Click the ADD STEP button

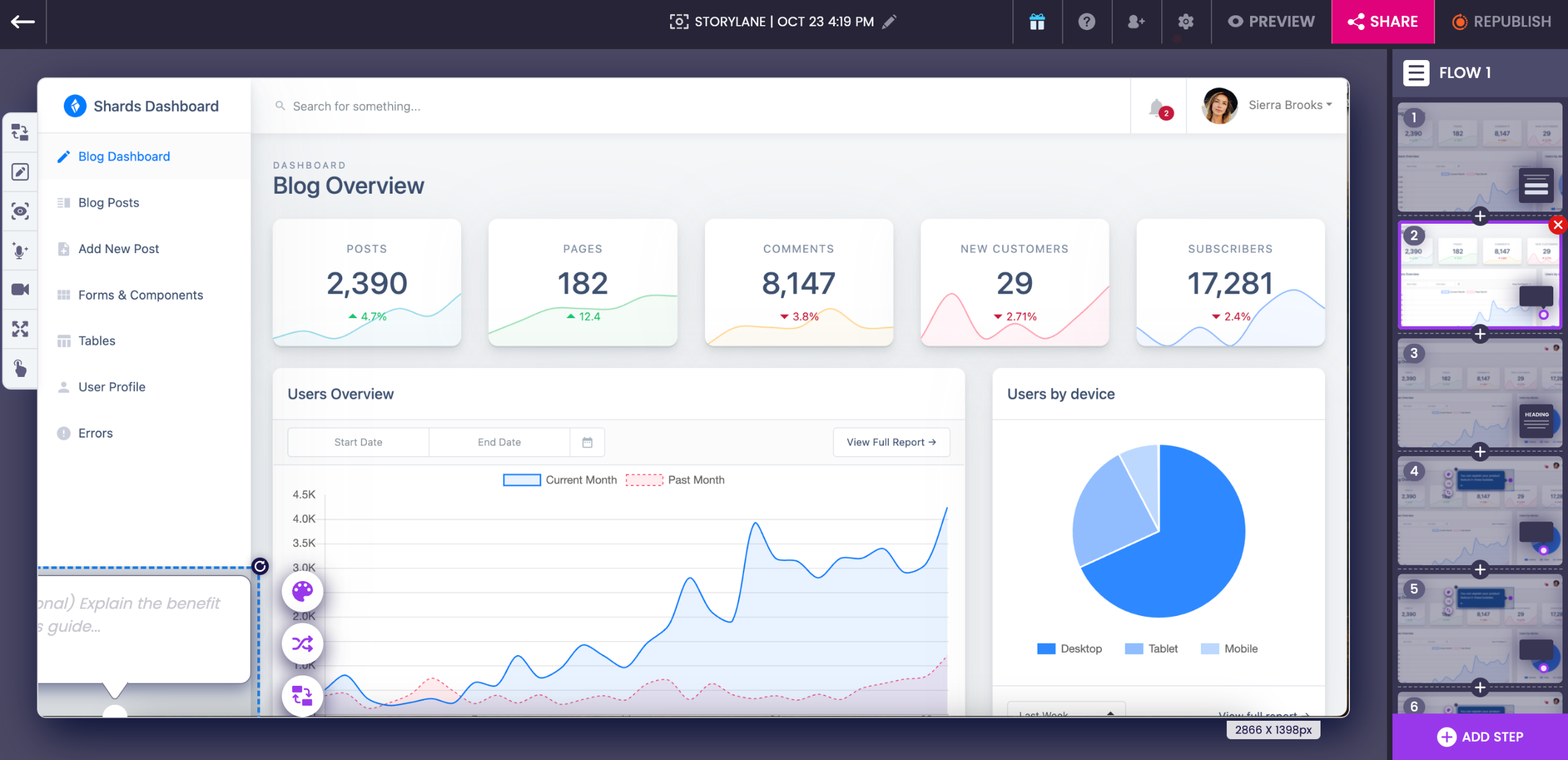coord(1480,737)
